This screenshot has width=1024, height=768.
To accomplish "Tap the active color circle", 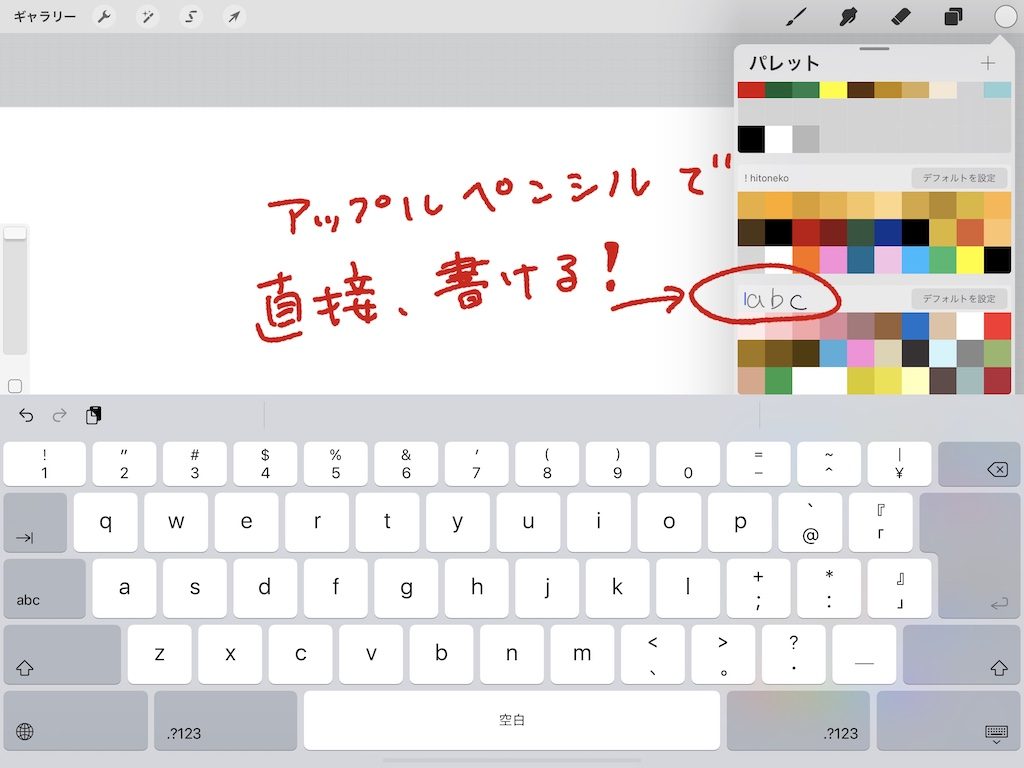I will coord(1004,16).
